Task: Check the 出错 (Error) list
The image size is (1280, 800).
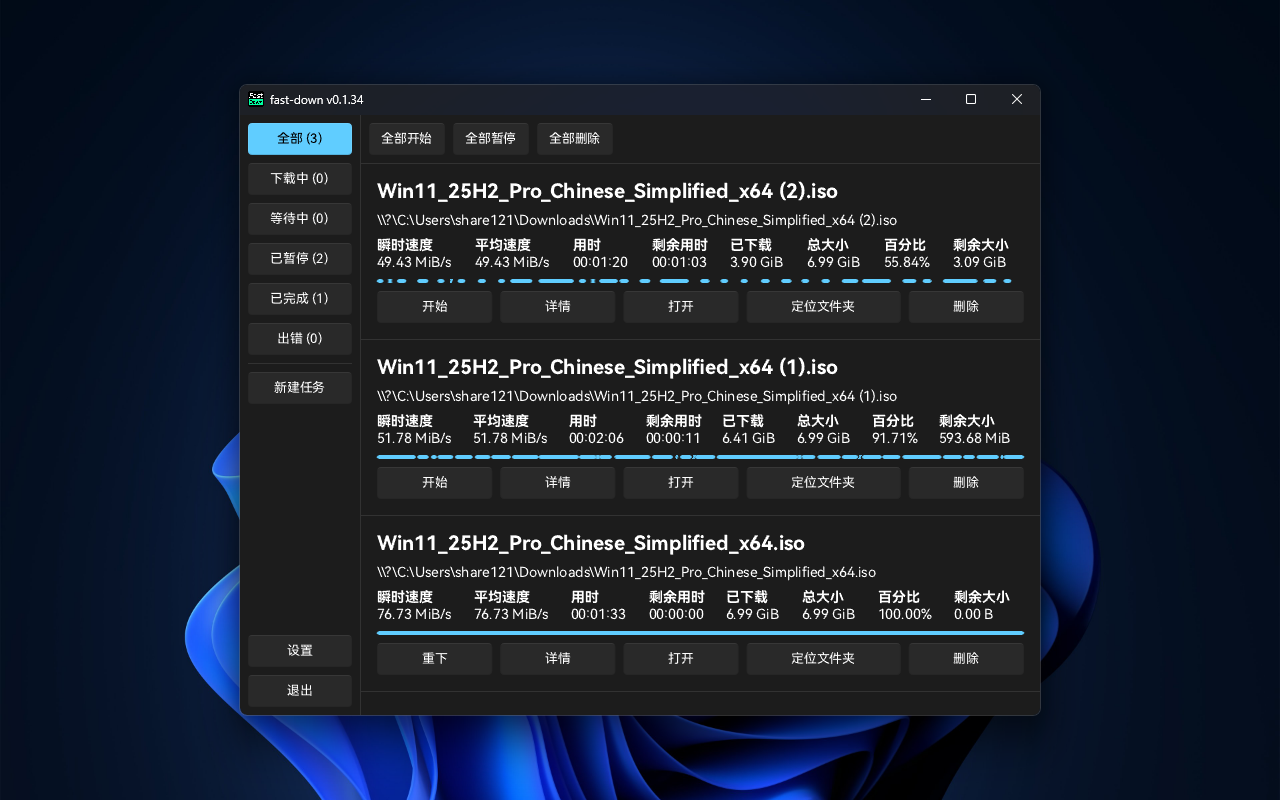Action: point(299,338)
